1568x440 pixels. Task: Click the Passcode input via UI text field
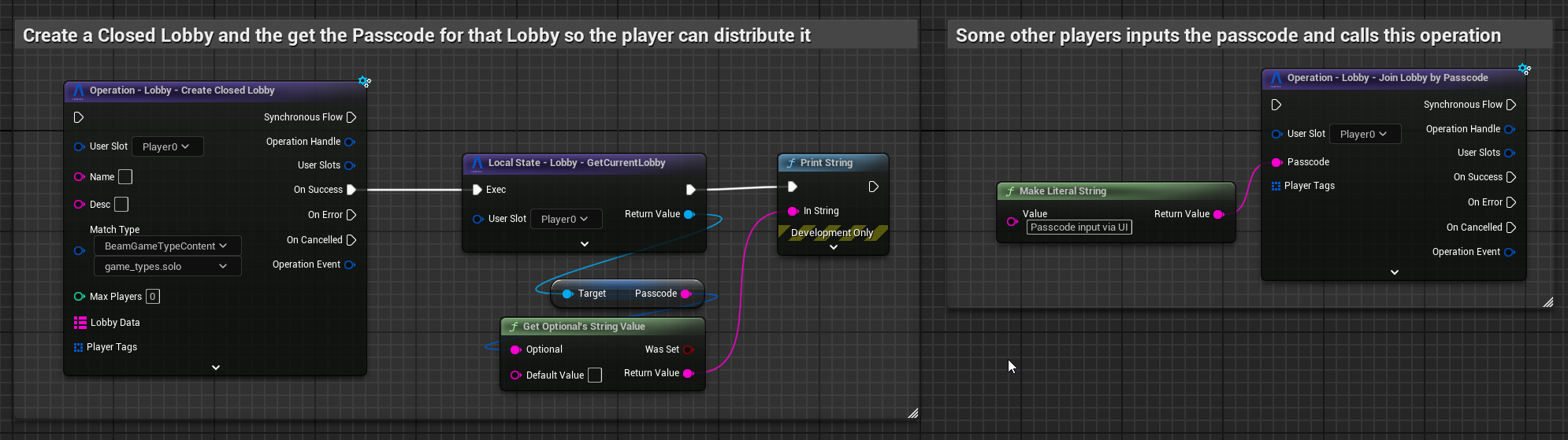pos(1079,227)
